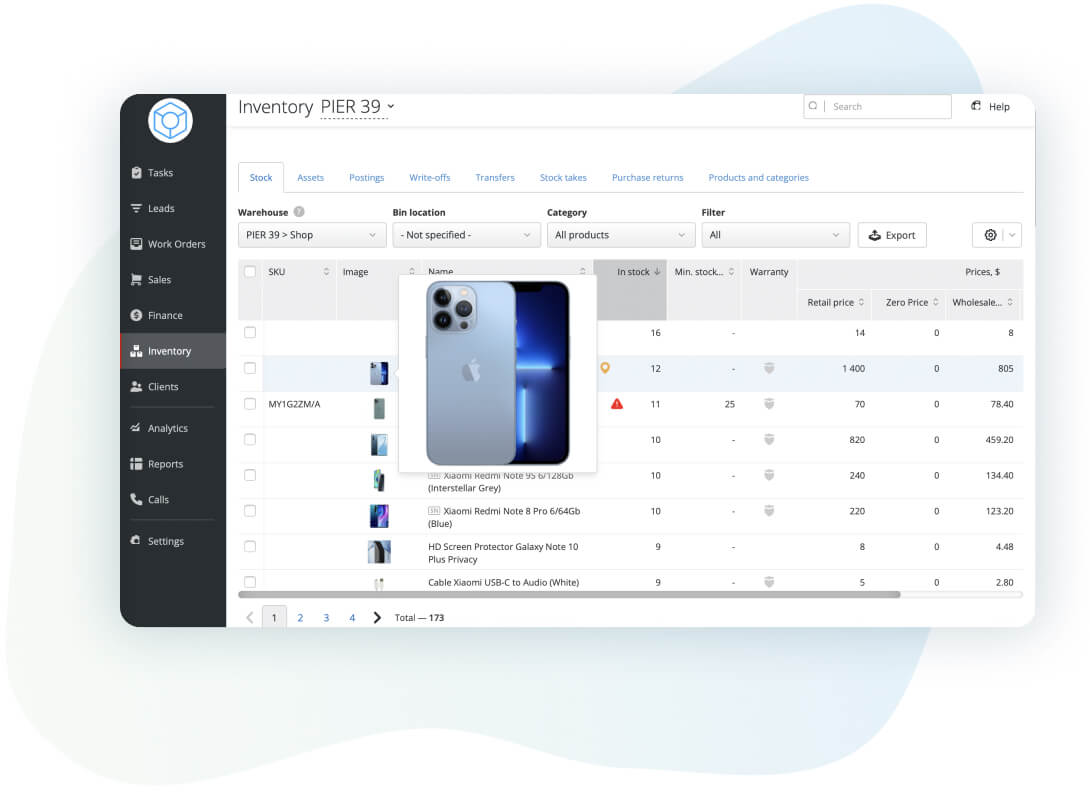Image resolution: width=1090 pixels, height=800 pixels.
Task: Select the Xiaomi Redmi Note 8 Pro row checkbox
Action: coord(249,511)
